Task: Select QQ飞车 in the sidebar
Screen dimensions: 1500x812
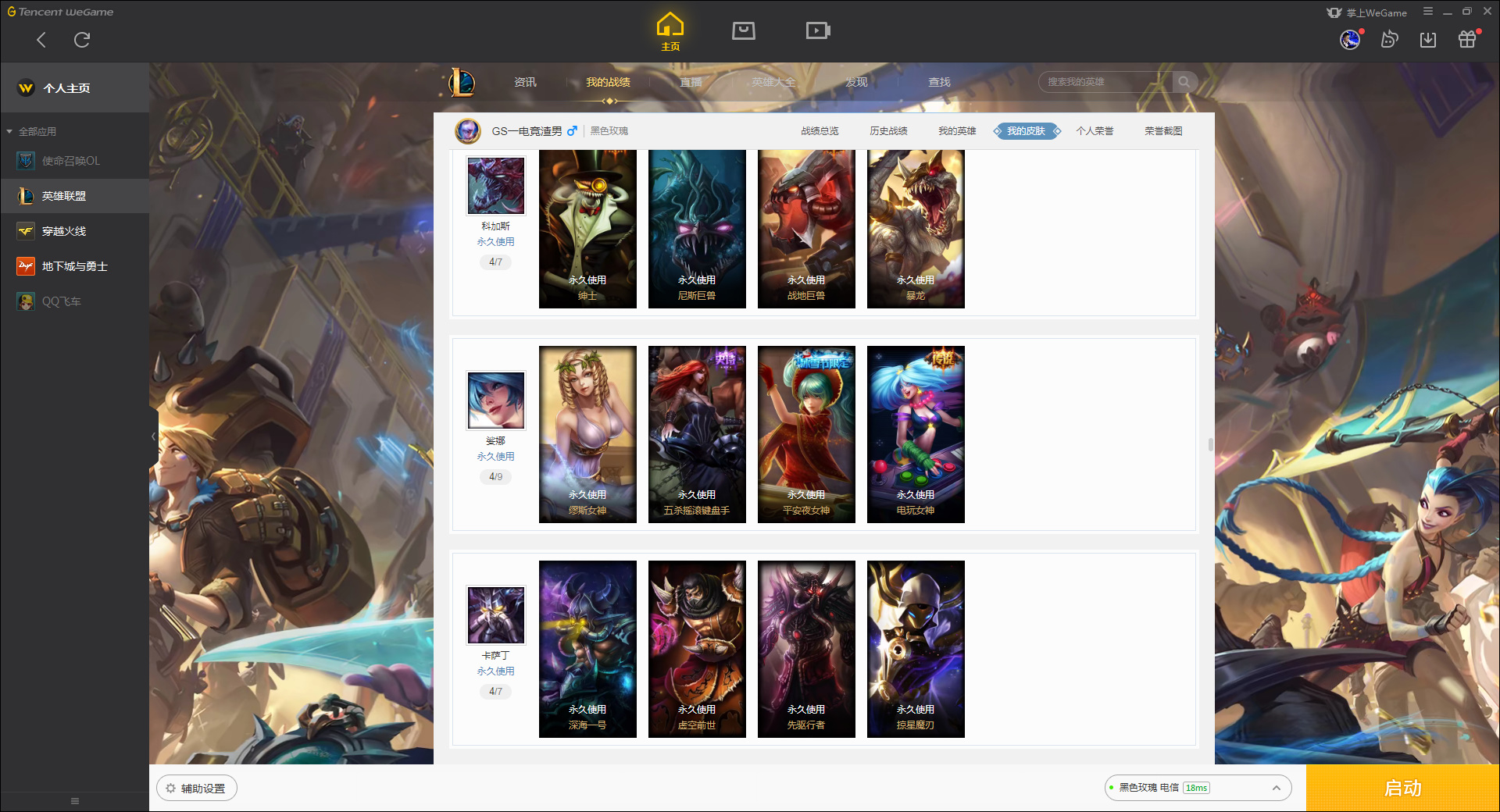Action: (x=75, y=301)
